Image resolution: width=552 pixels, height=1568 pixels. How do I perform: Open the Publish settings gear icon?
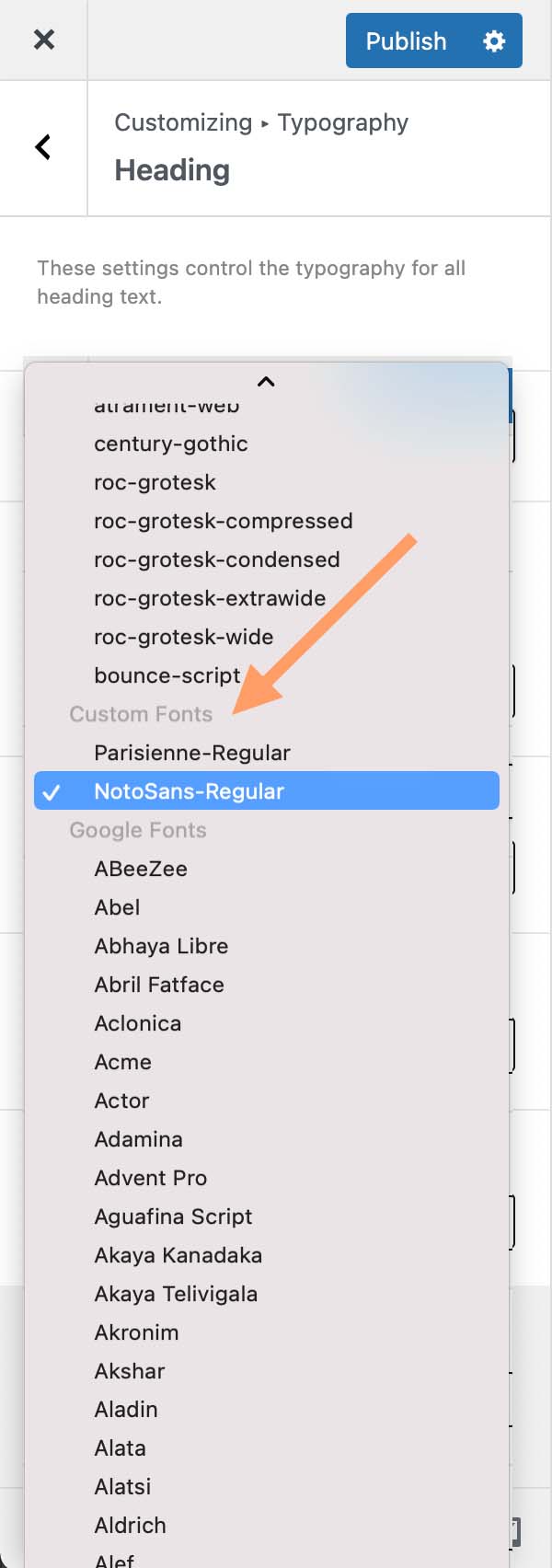[493, 40]
